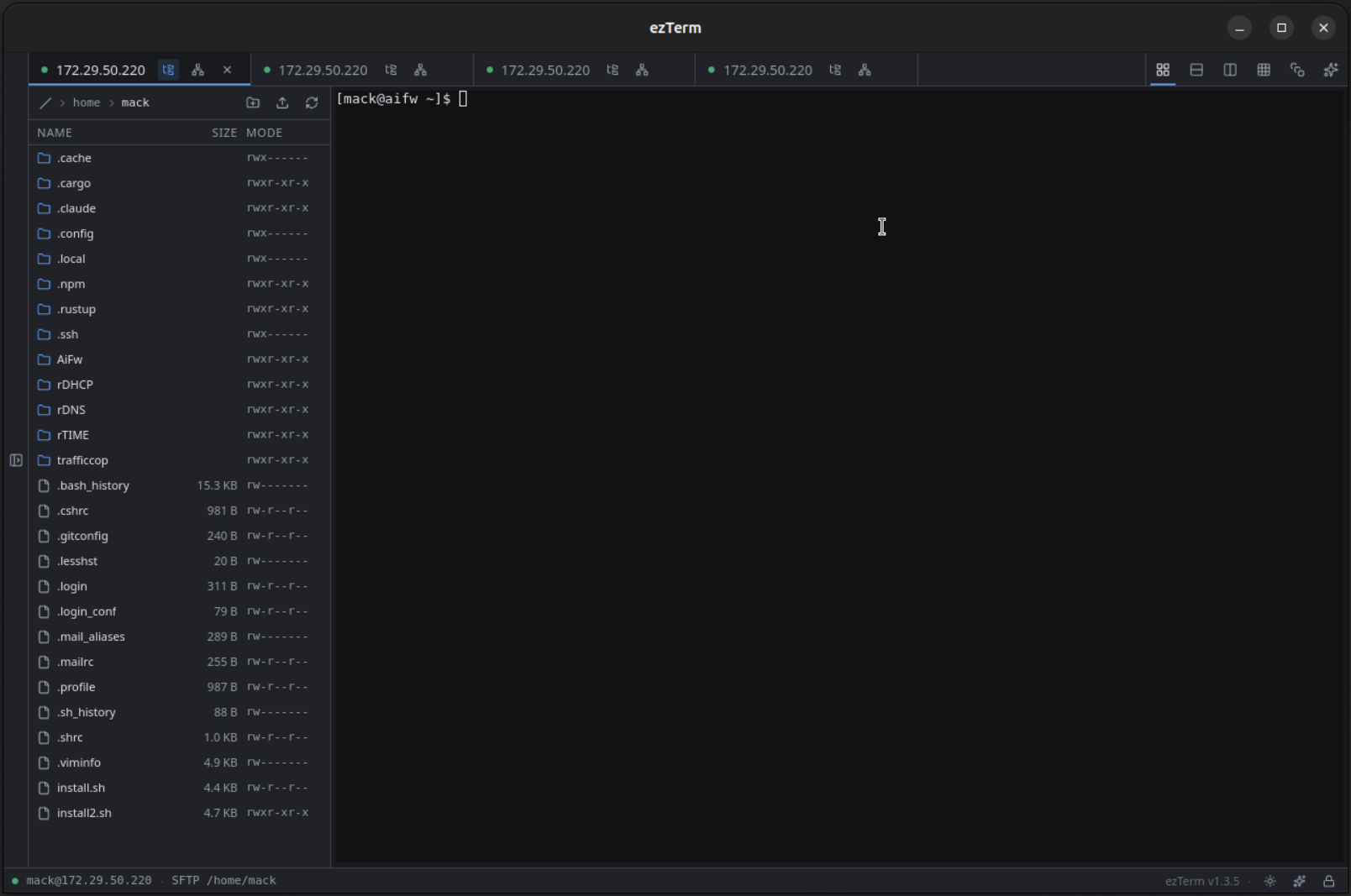Select the horizontal split layout icon

pos(1196,70)
